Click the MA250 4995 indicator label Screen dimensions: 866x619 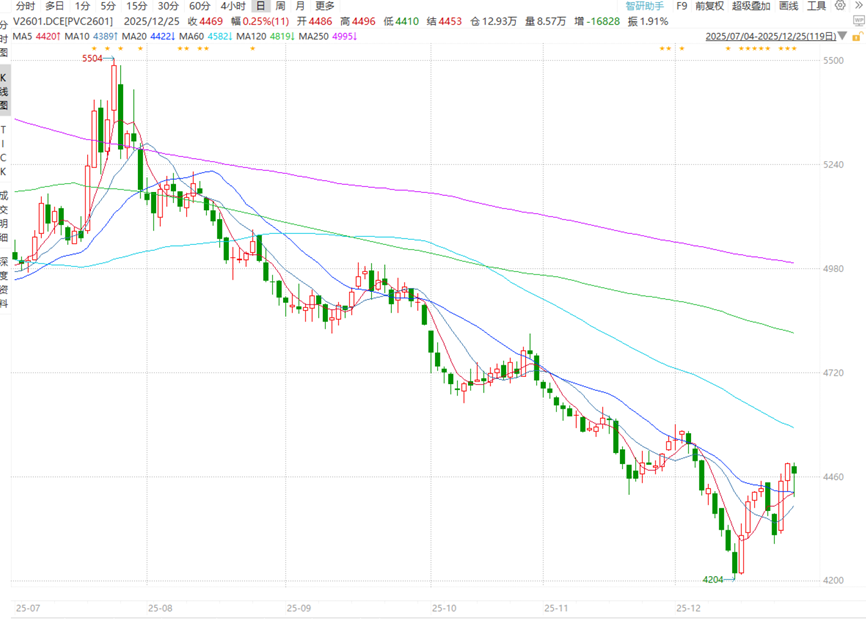[x=328, y=36]
